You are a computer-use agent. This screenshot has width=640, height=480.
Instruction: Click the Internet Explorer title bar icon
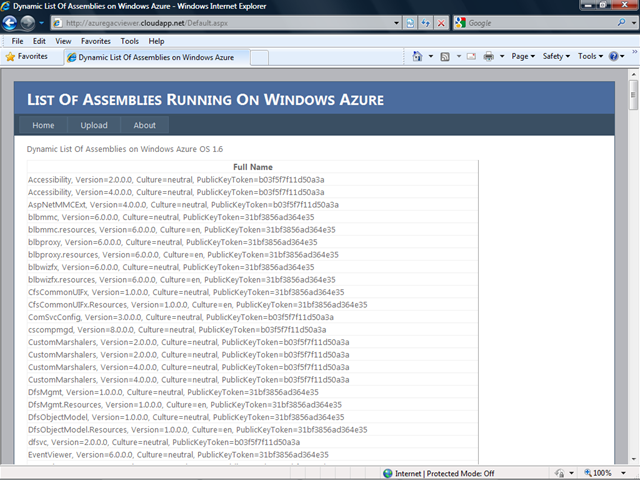click(5, 6)
